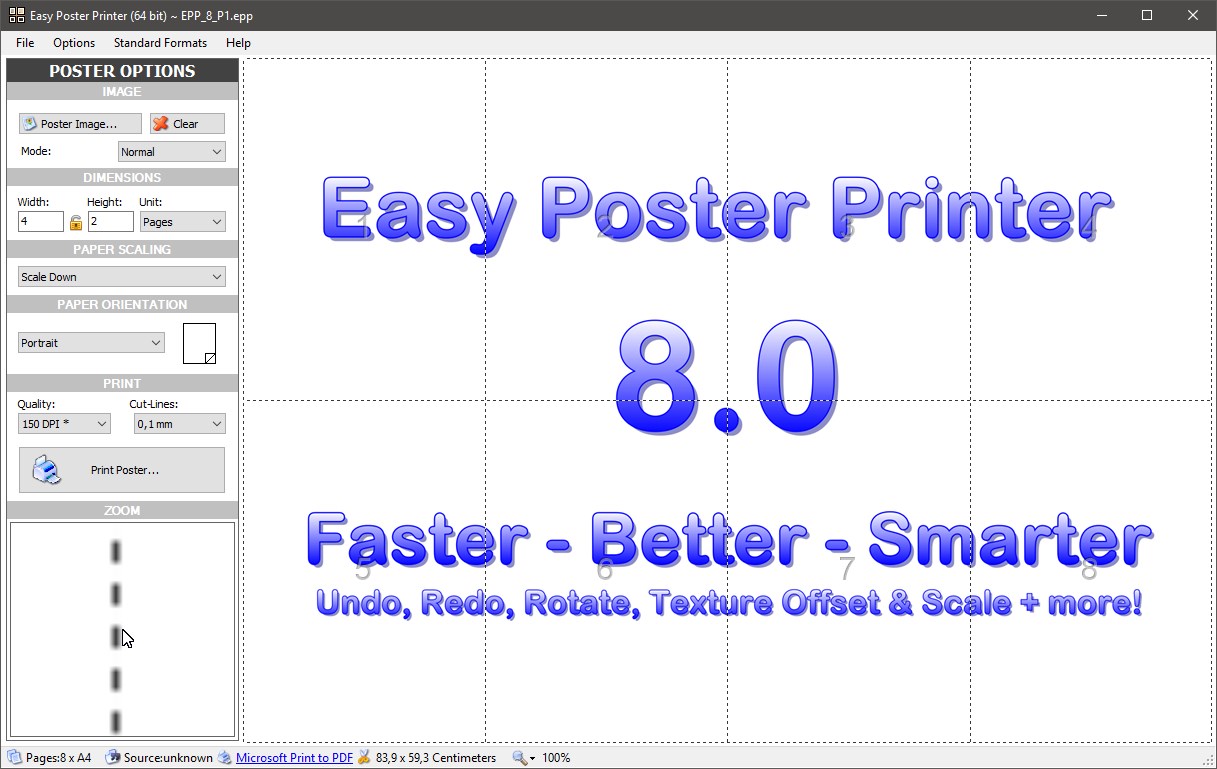Open the Microsoft Print to PDF link

coord(294,758)
